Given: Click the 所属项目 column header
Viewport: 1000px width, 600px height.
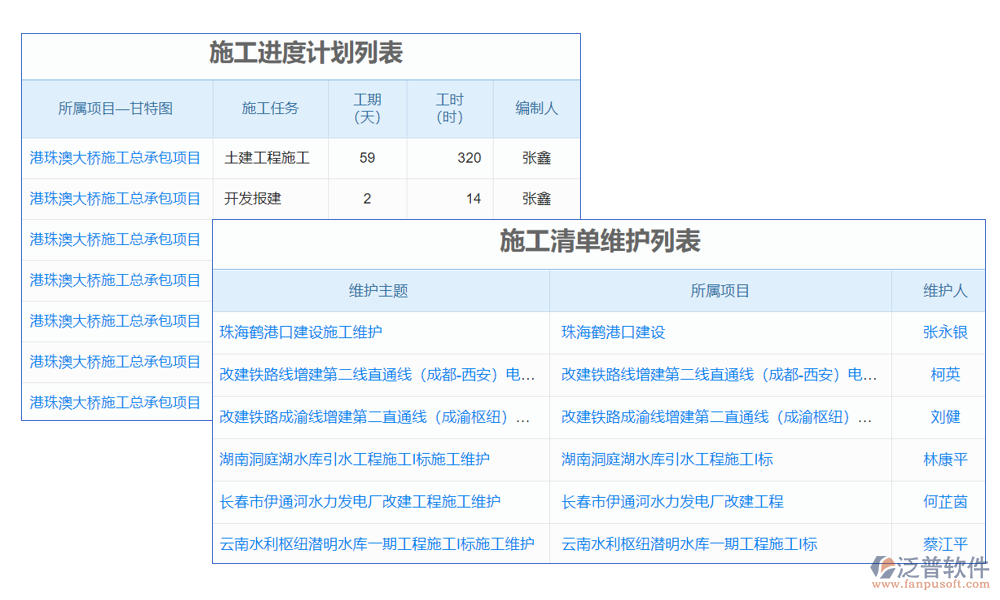Looking at the screenshot, I should 720,290.
